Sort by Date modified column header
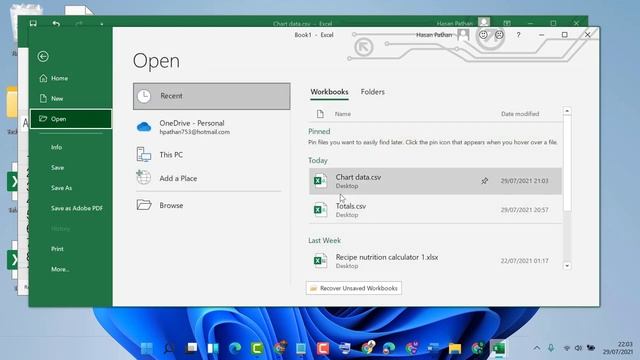 [520, 114]
